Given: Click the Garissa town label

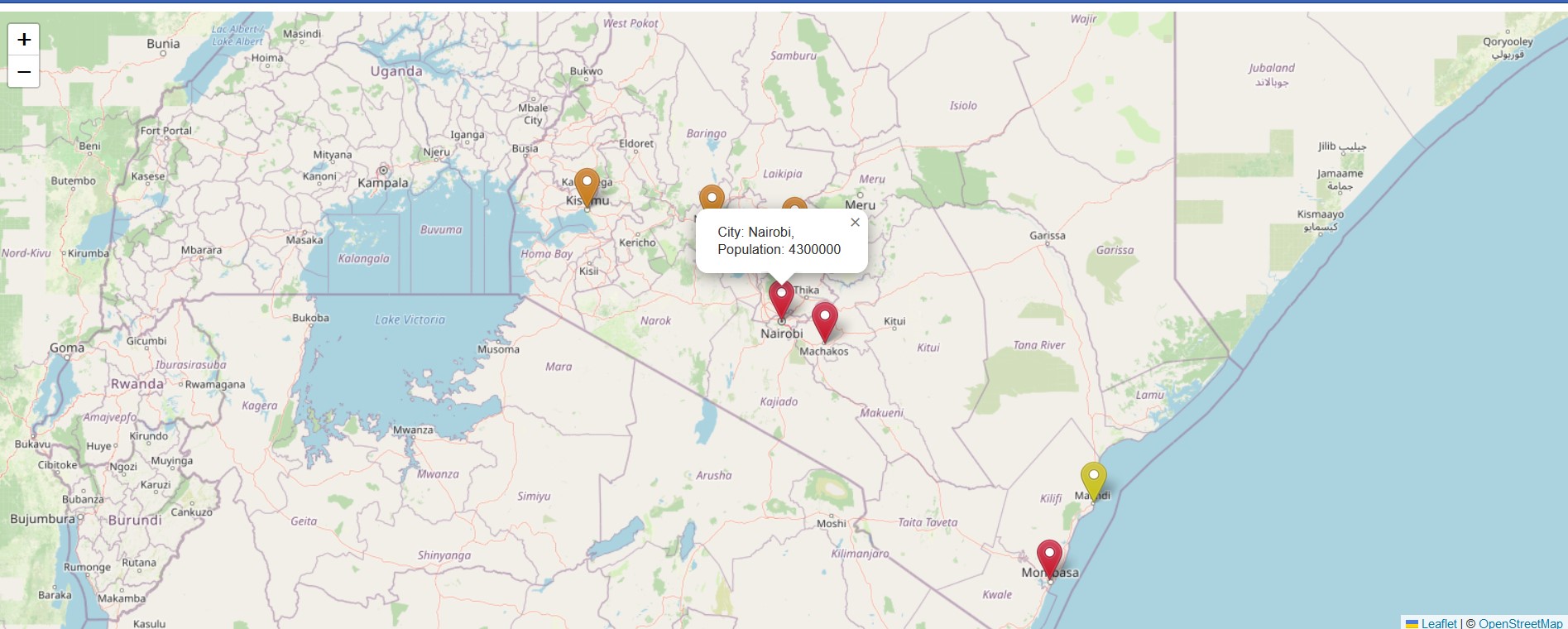Looking at the screenshot, I should 1047,236.
